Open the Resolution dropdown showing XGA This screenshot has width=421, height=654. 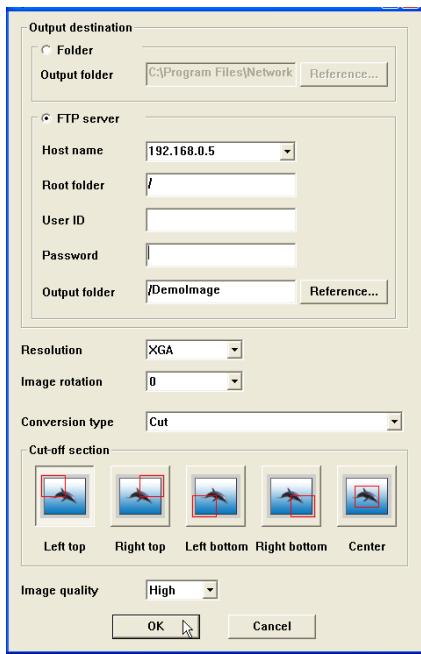[x=234, y=350]
